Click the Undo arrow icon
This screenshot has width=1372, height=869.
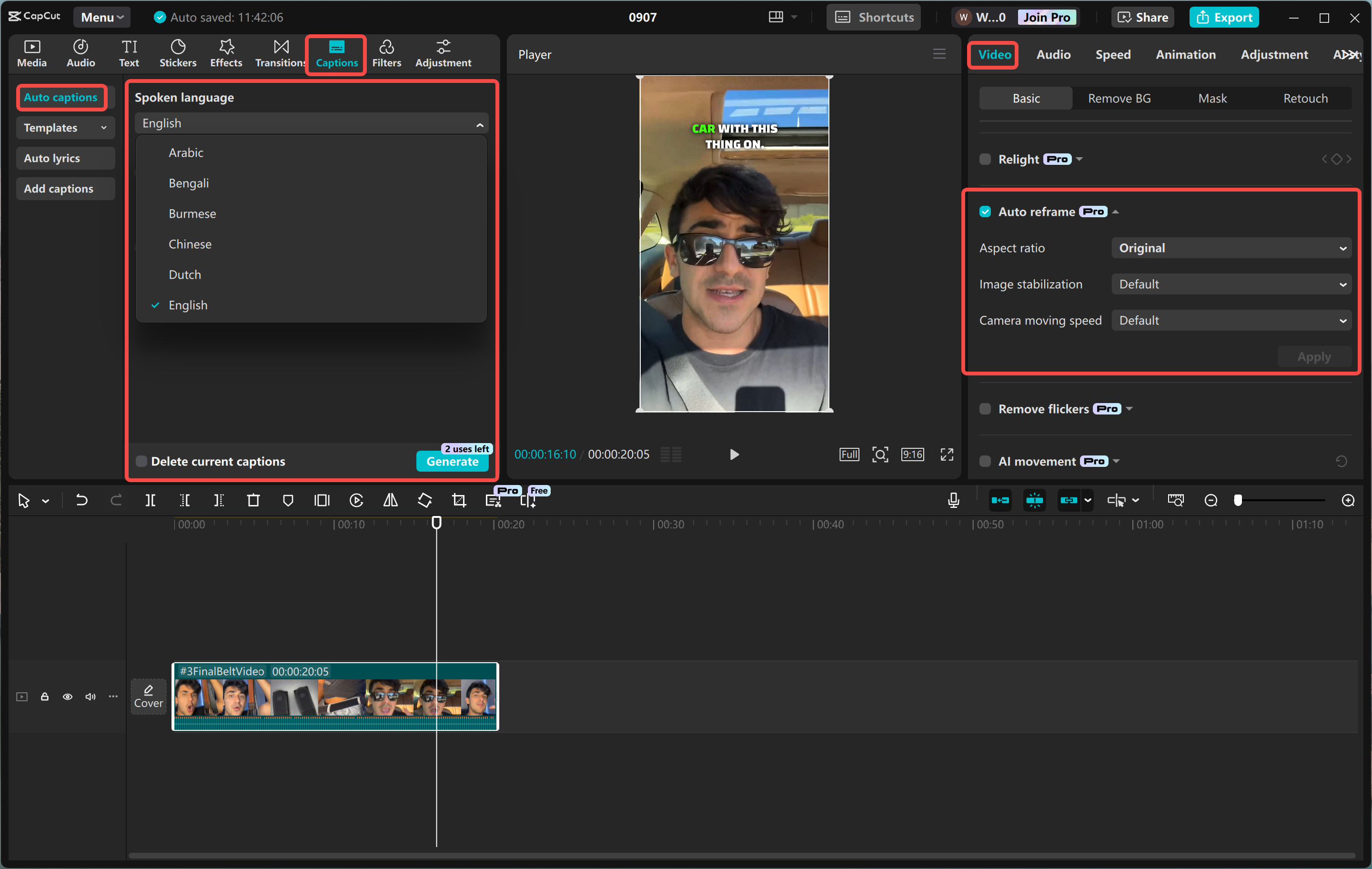[81, 500]
